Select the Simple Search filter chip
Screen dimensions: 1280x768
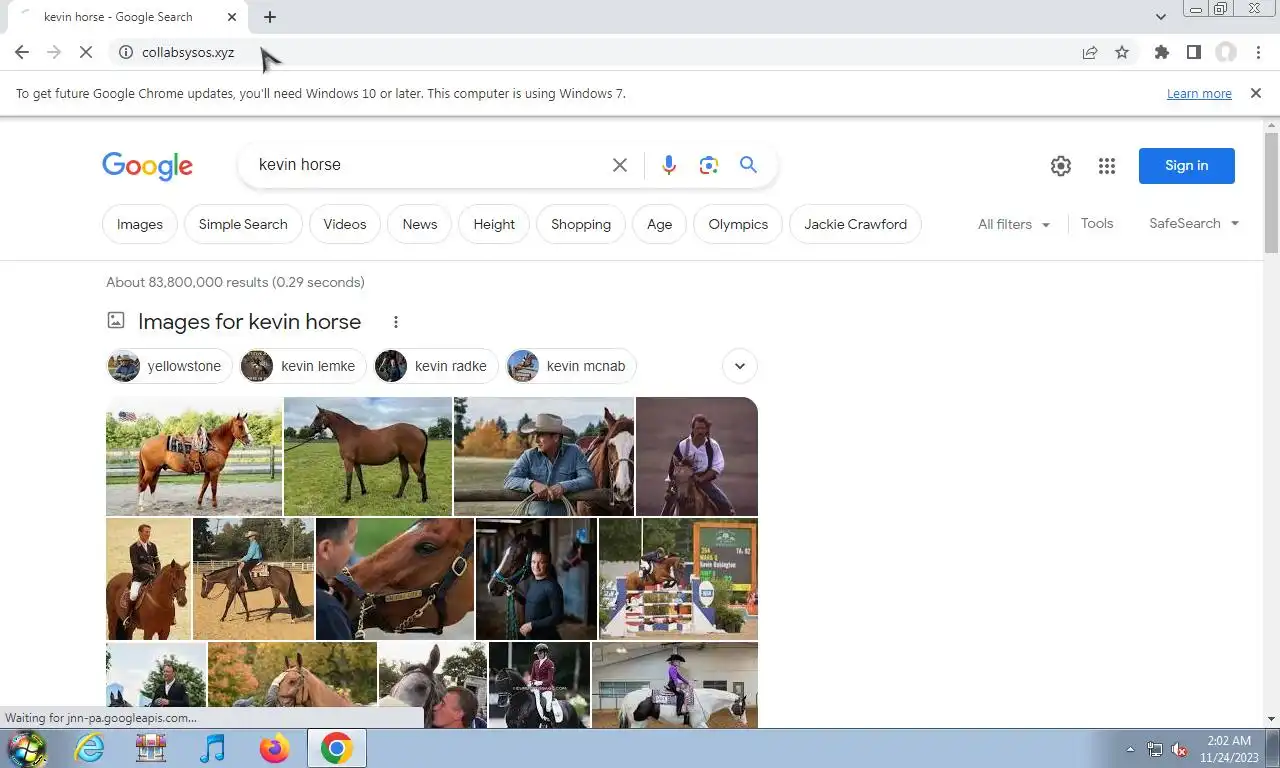pyautogui.click(x=243, y=224)
